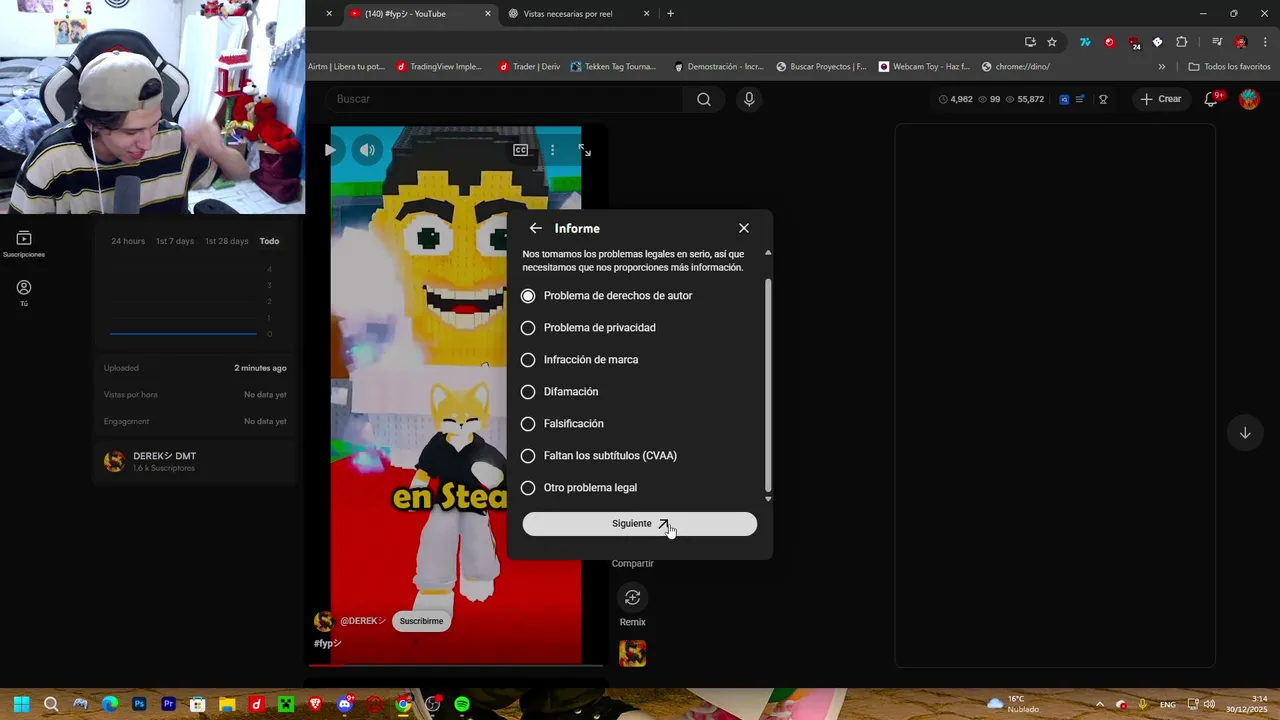Open YouTube notifications bell
1280x720 pixels.
1212,99
